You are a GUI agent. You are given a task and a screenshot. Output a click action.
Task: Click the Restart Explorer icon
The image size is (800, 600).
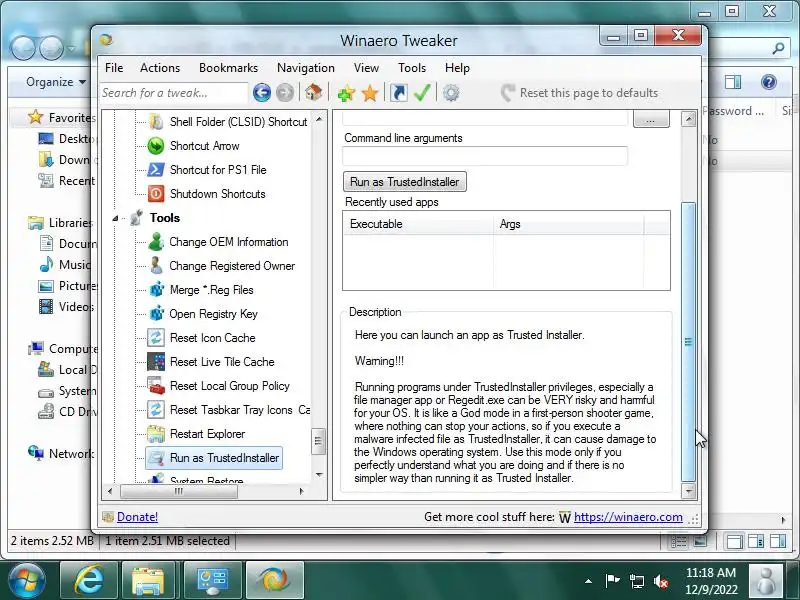coord(156,434)
